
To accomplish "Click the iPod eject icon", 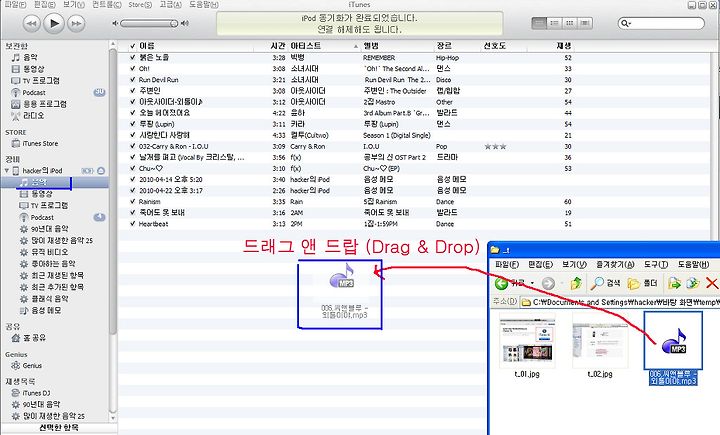I will [x=101, y=171].
